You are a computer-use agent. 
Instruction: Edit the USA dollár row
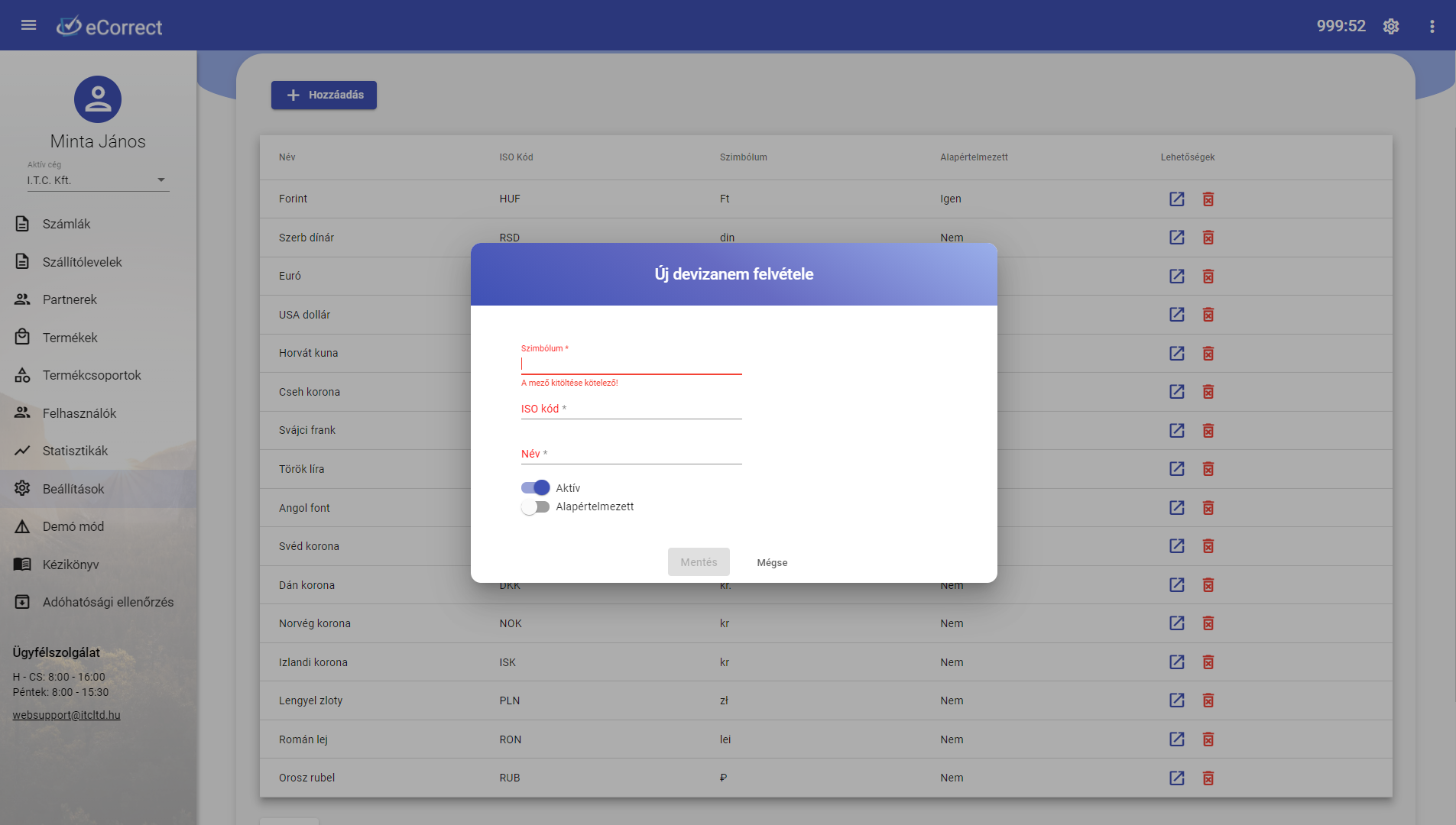(x=1177, y=315)
